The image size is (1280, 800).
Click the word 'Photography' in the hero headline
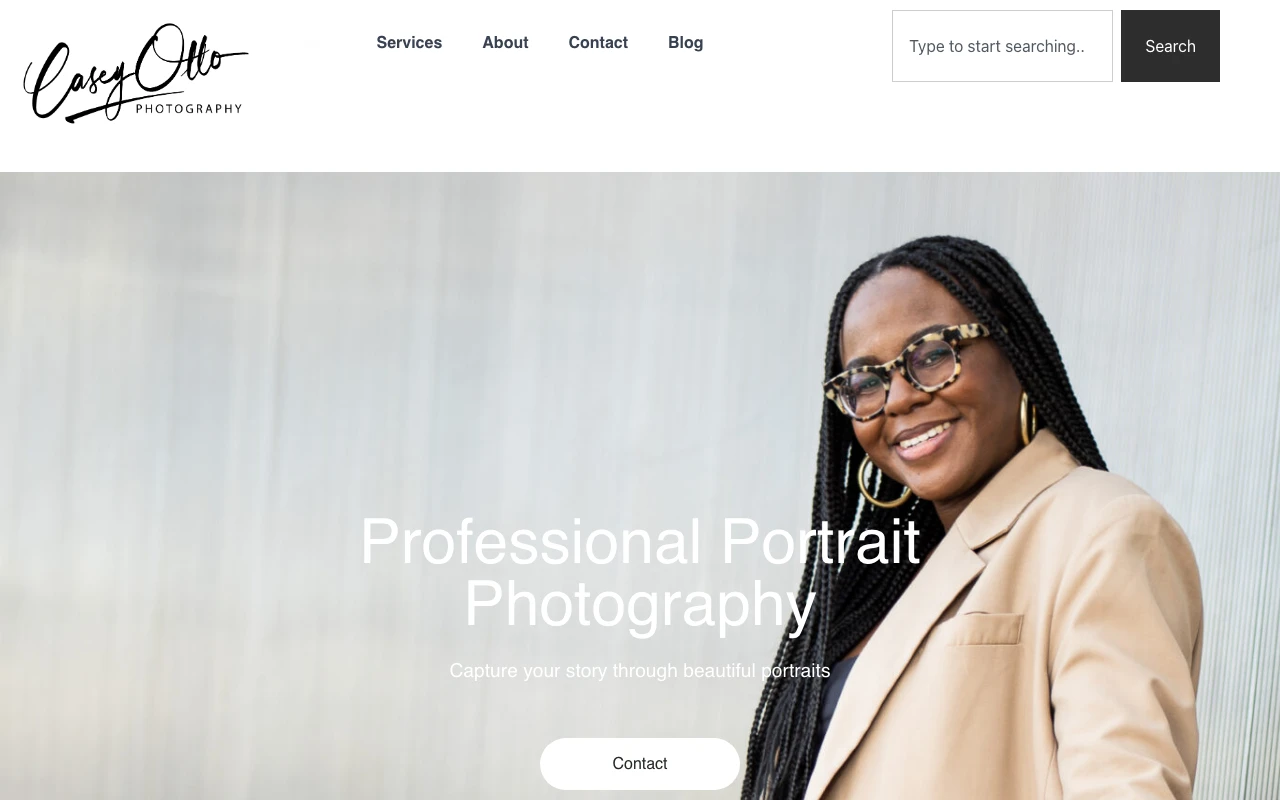[x=640, y=604]
